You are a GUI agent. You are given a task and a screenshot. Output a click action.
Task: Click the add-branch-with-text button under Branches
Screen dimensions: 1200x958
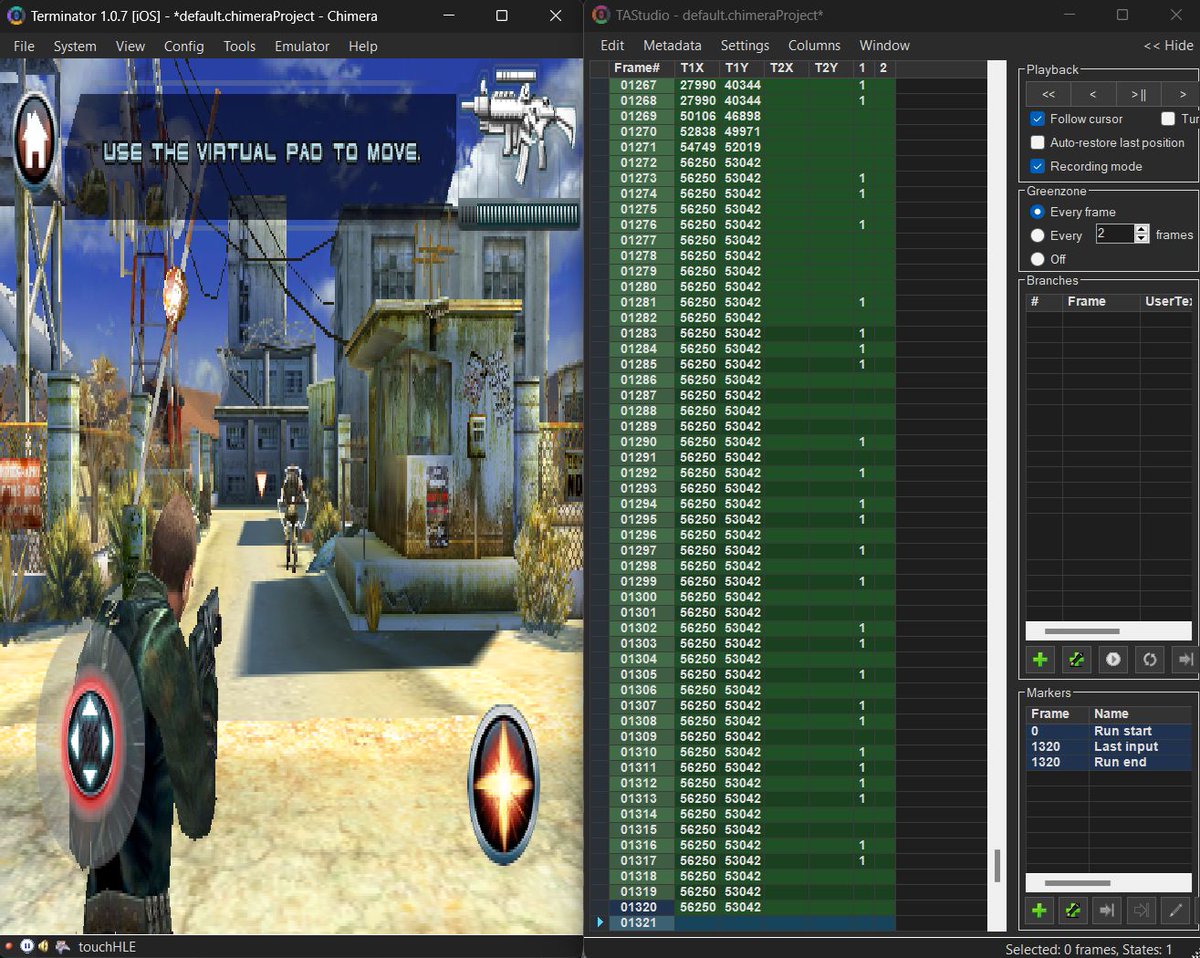click(x=1076, y=659)
